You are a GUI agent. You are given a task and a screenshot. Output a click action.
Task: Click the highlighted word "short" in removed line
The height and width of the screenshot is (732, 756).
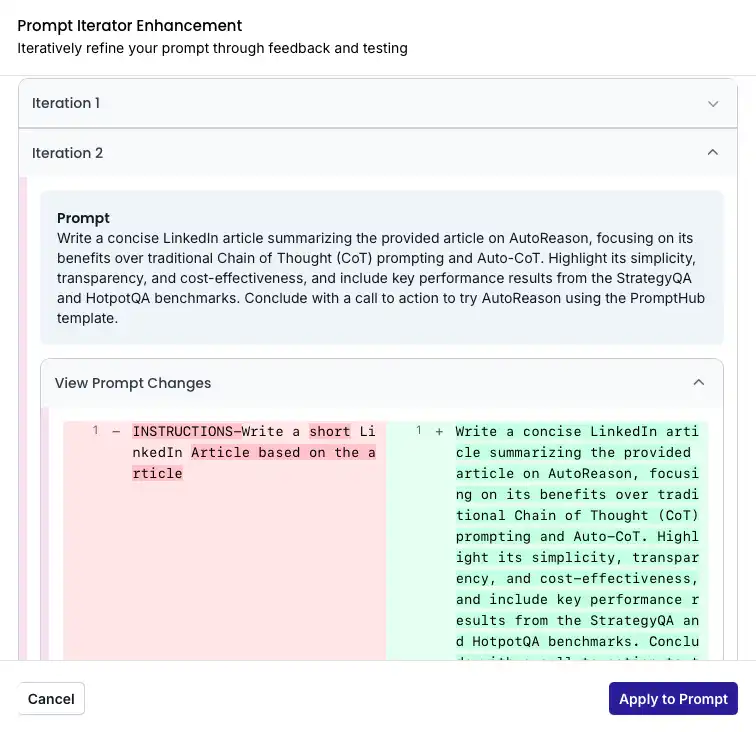click(330, 431)
